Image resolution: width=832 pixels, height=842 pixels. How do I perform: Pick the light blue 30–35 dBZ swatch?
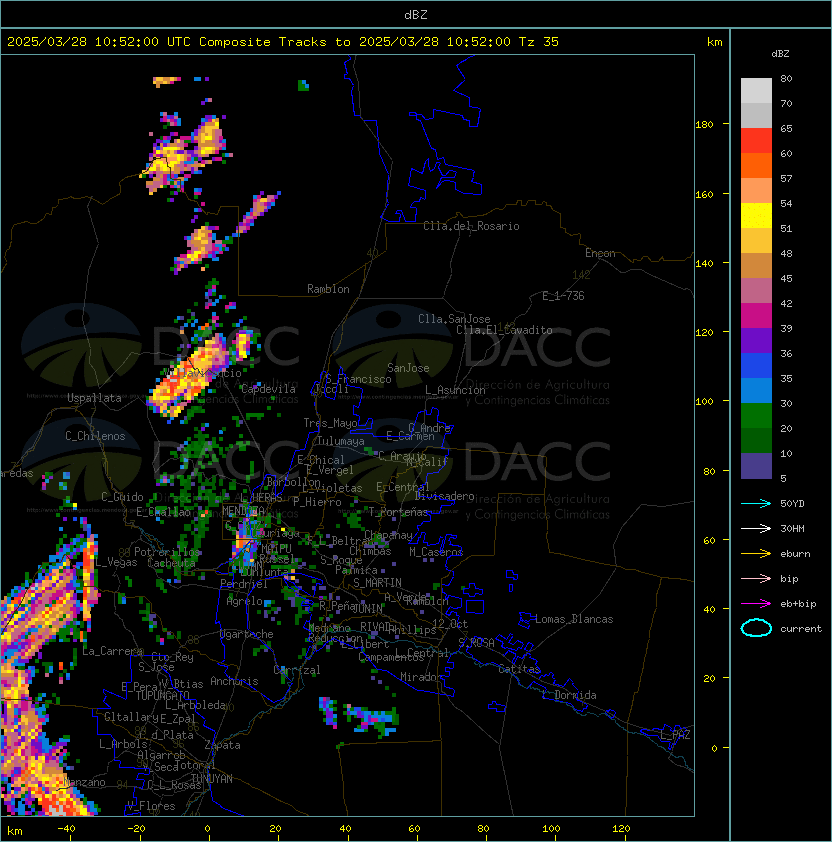coord(756,391)
